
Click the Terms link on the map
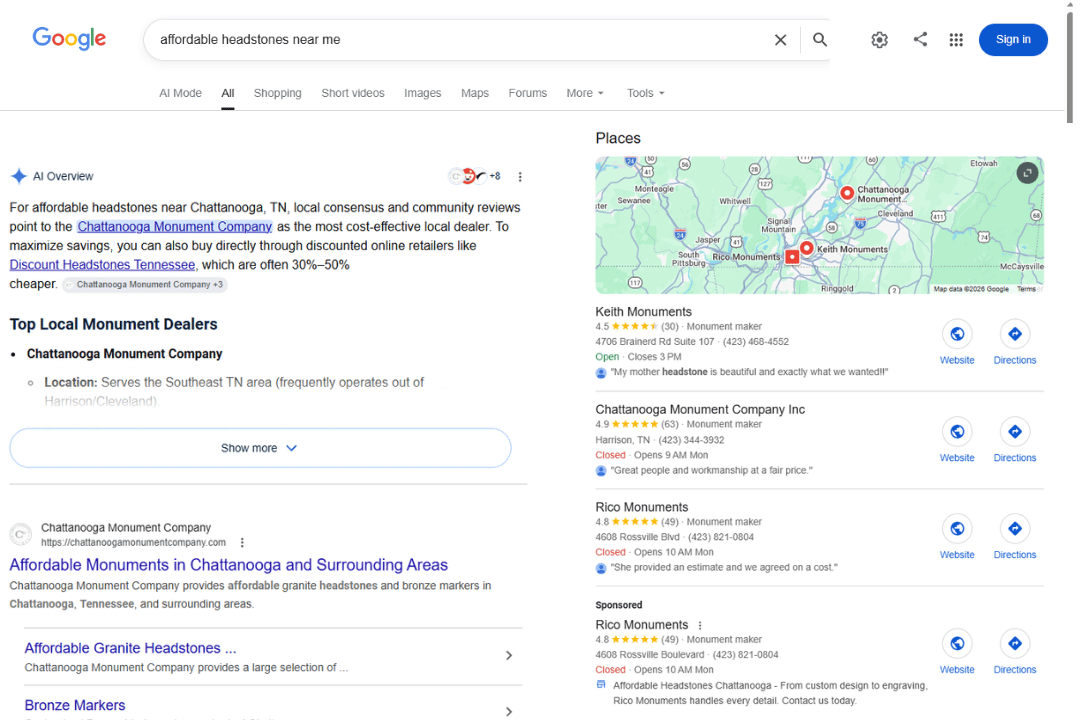point(1026,289)
